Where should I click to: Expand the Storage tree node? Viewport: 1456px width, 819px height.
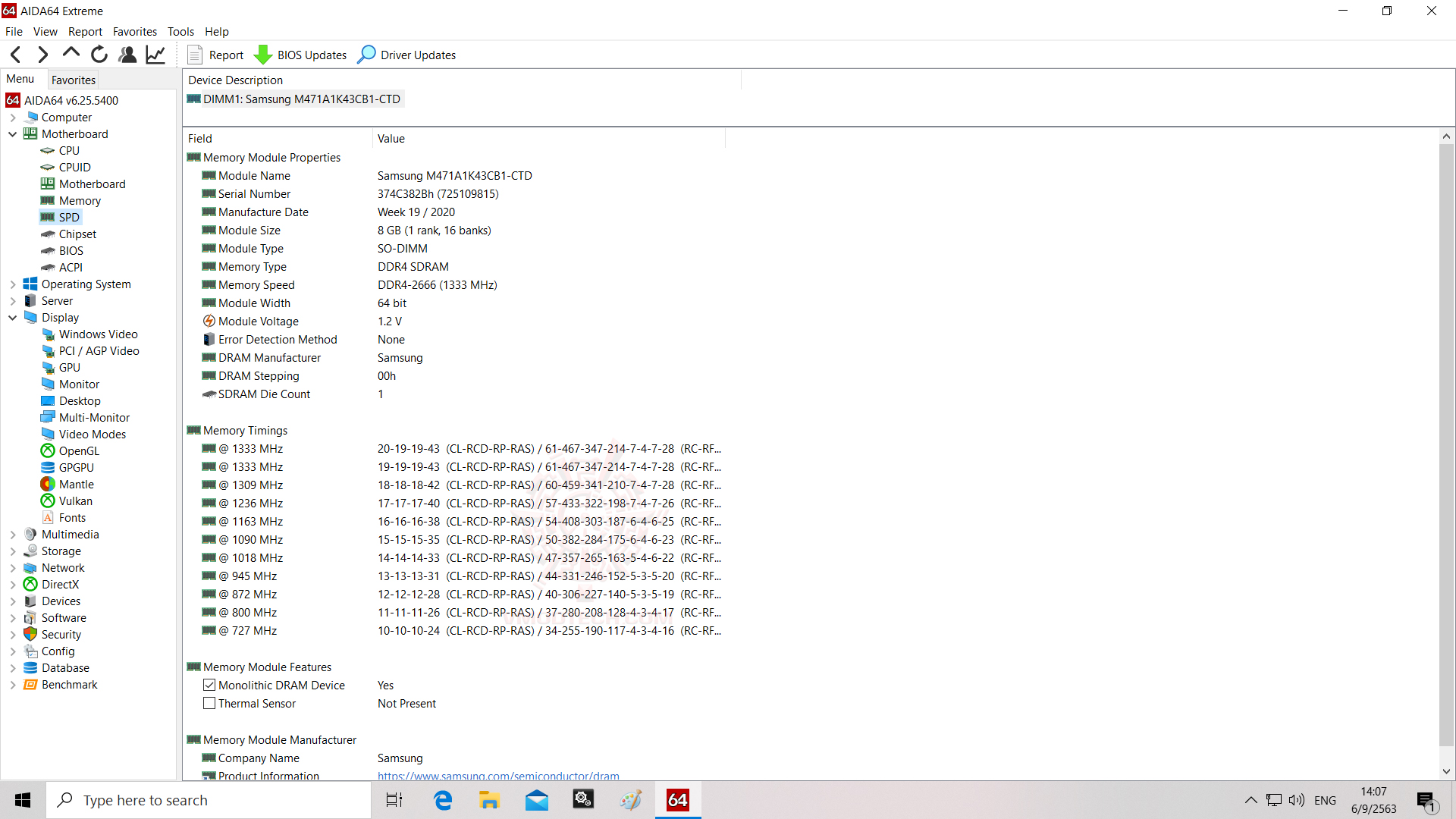[x=13, y=551]
